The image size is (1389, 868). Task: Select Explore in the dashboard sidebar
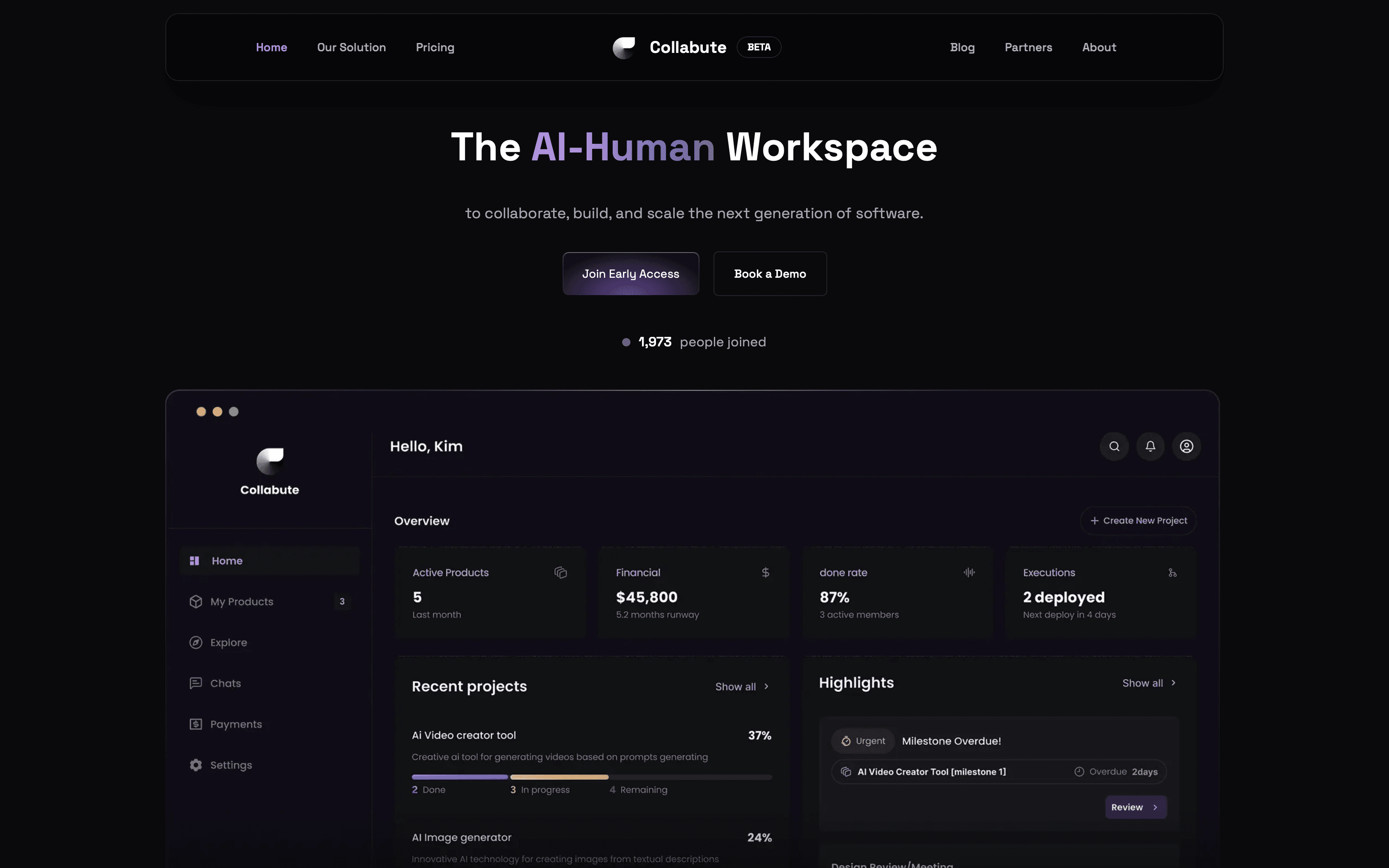click(270, 642)
